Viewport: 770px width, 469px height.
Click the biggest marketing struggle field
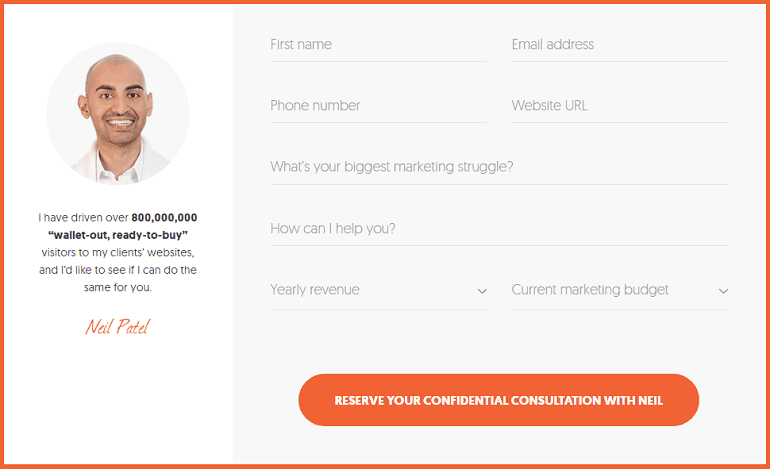(499, 167)
